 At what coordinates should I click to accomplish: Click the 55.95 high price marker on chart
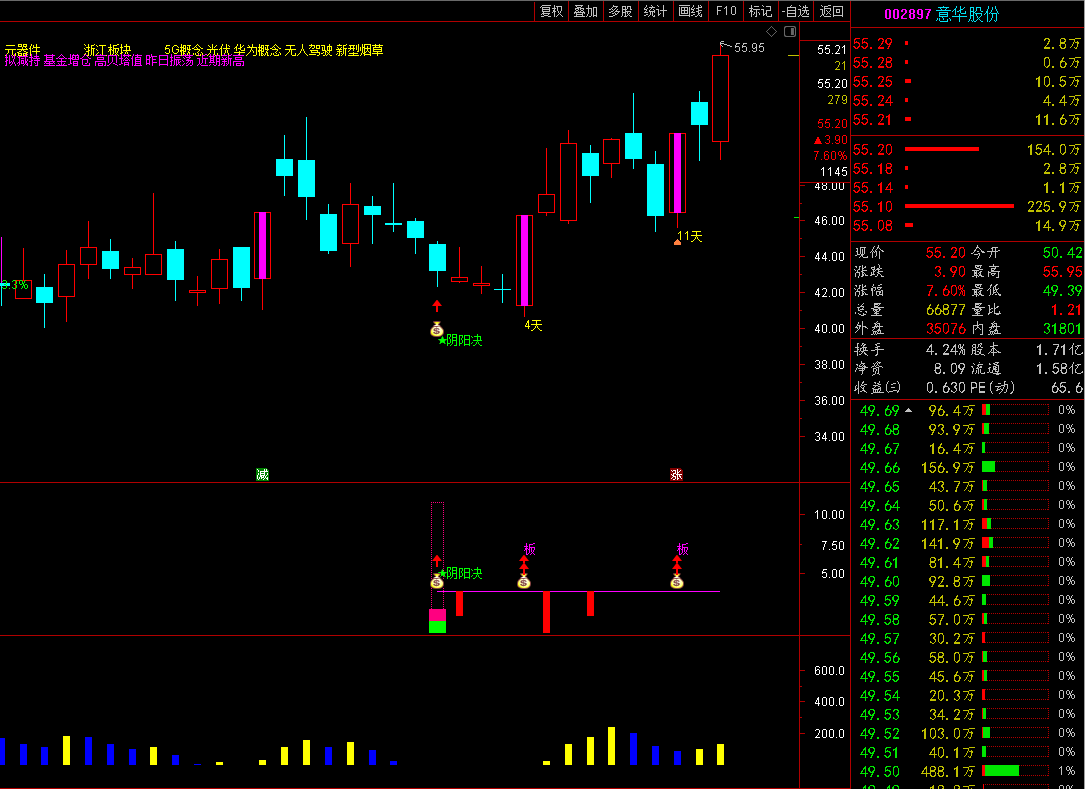pyautogui.click(x=749, y=48)
